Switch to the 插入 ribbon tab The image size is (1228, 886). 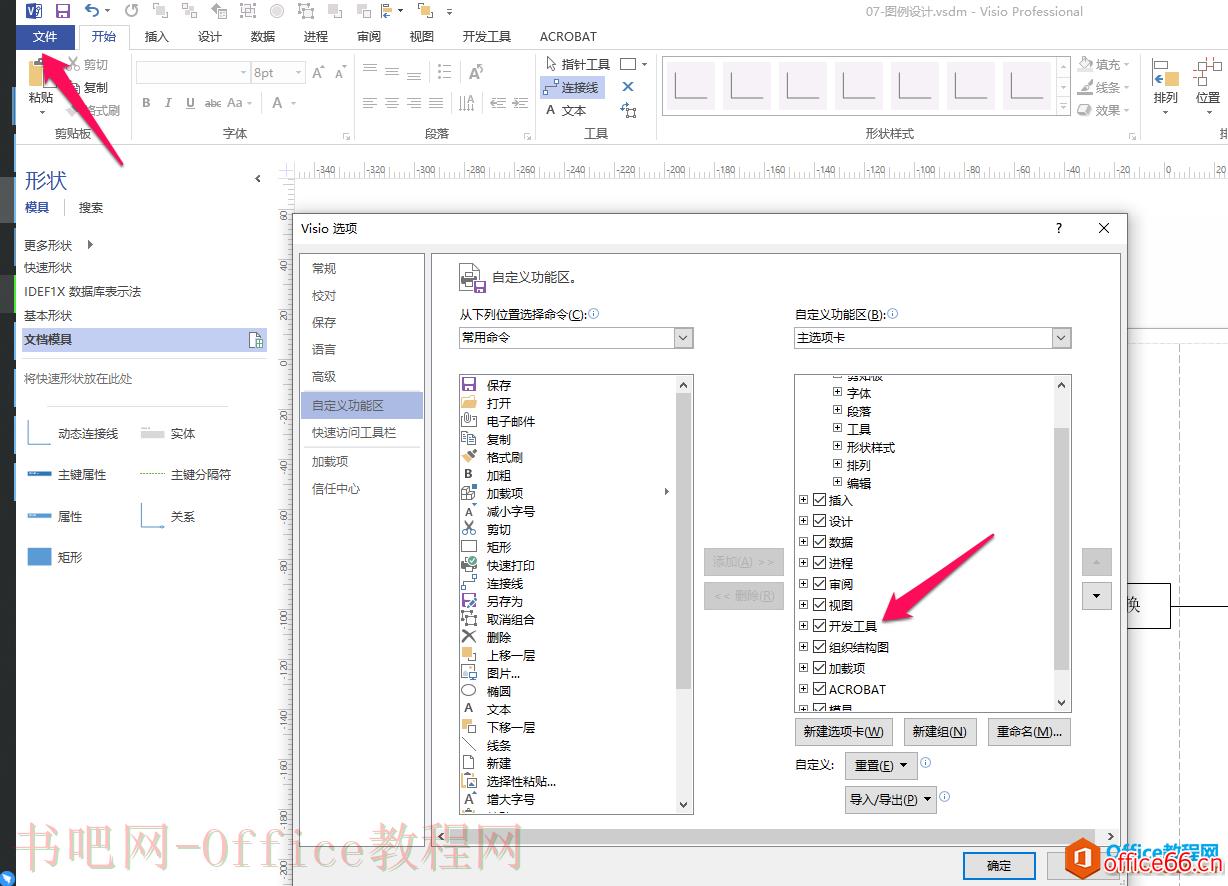click(x=157, y=37)
